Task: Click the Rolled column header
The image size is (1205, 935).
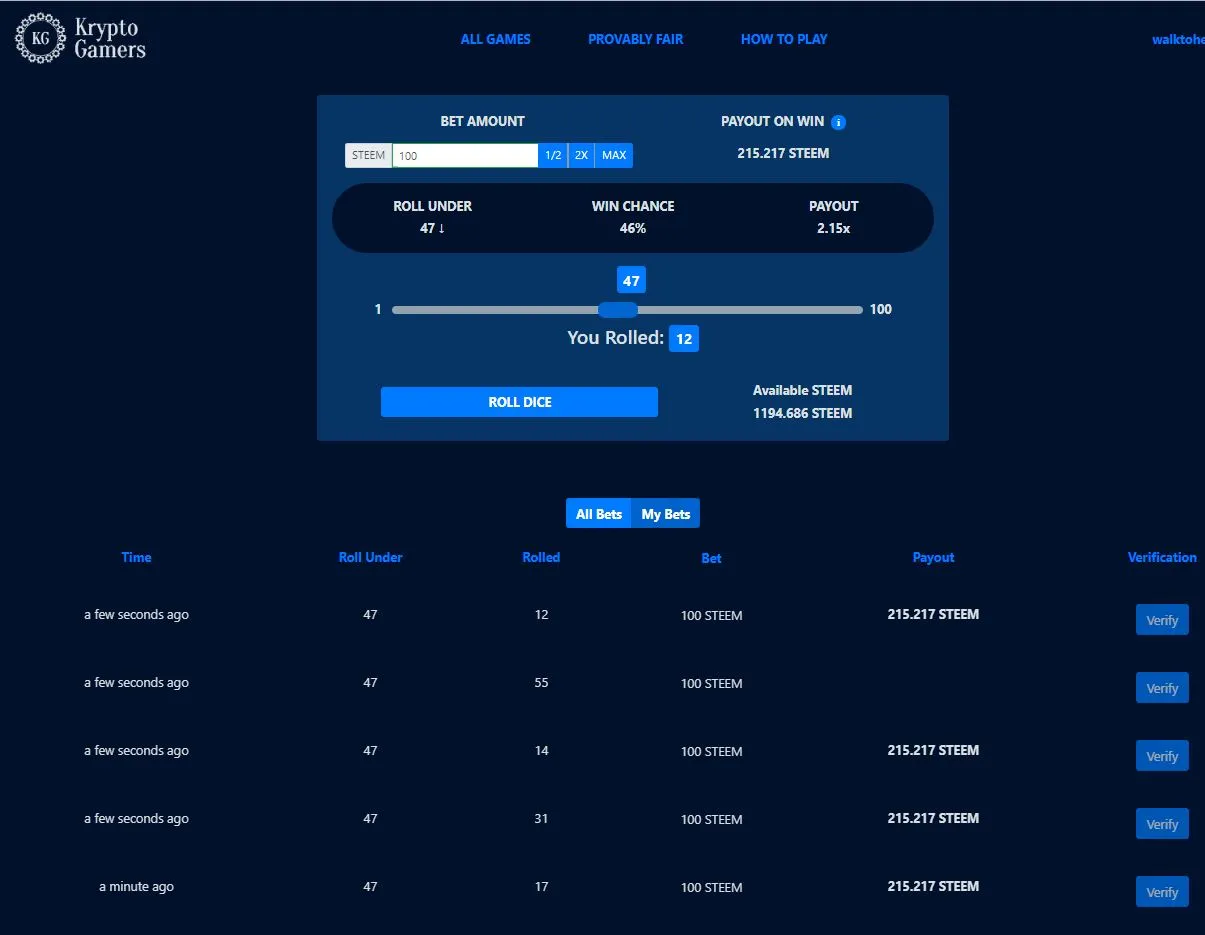Action: [x=541, y=557]
